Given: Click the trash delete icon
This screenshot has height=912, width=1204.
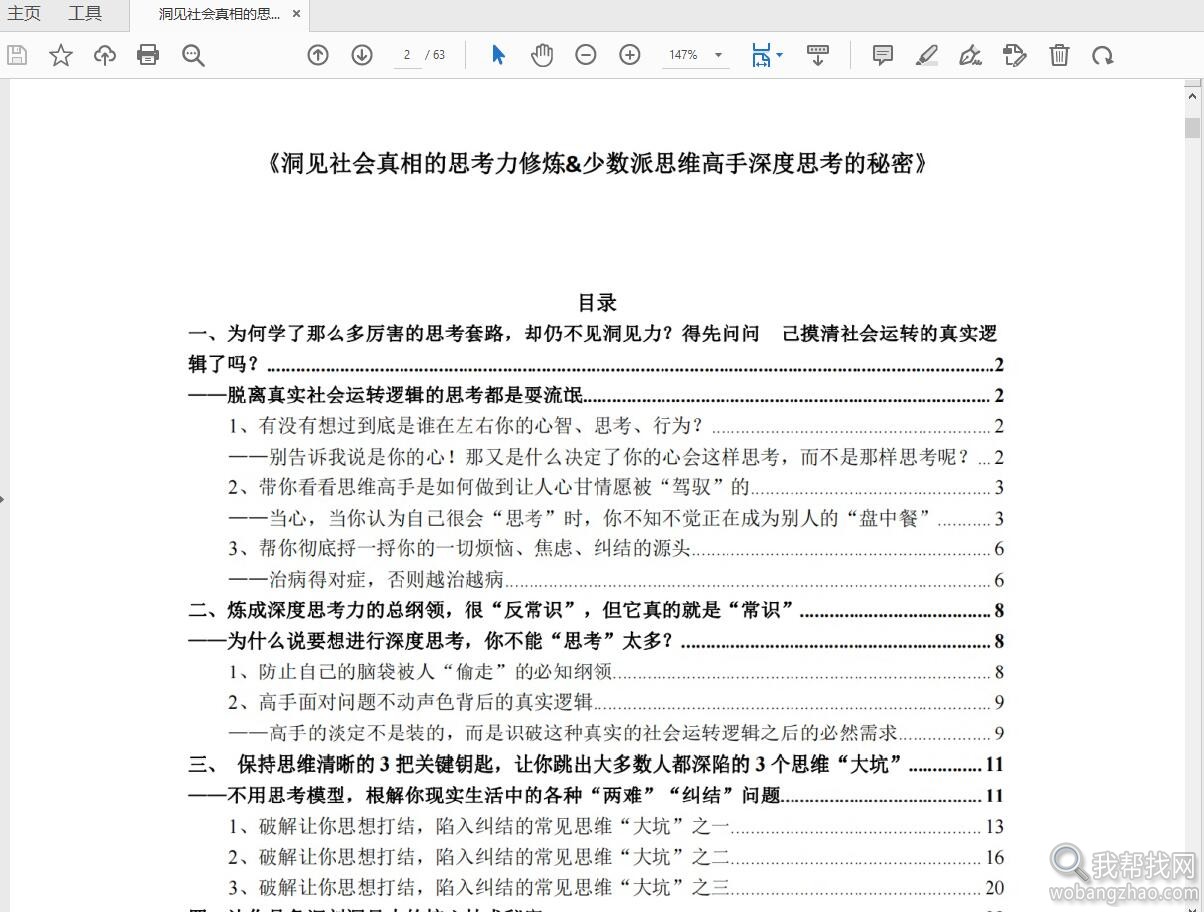Looking at the screenshot, I should tap(1059, 55).
